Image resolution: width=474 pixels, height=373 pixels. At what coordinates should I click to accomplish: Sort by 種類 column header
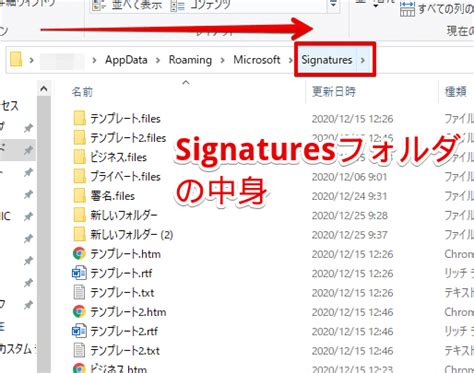click(456, 91)
